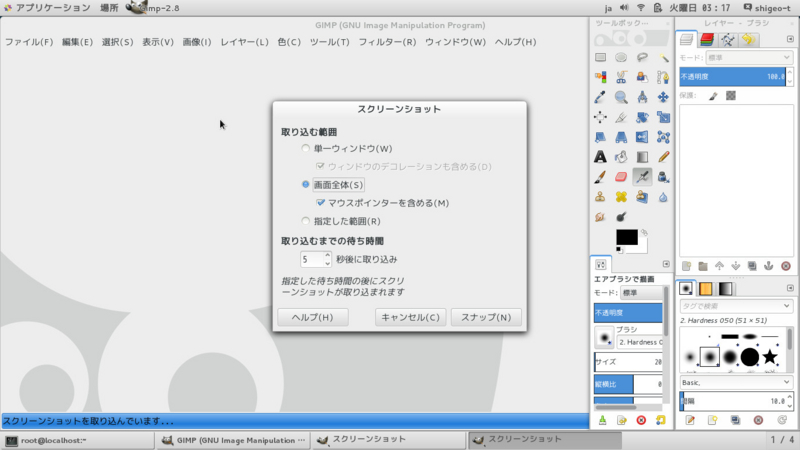800x450 pixels.
Task: Increase the brush spacing 間隔 value
Action: point(790,397)
